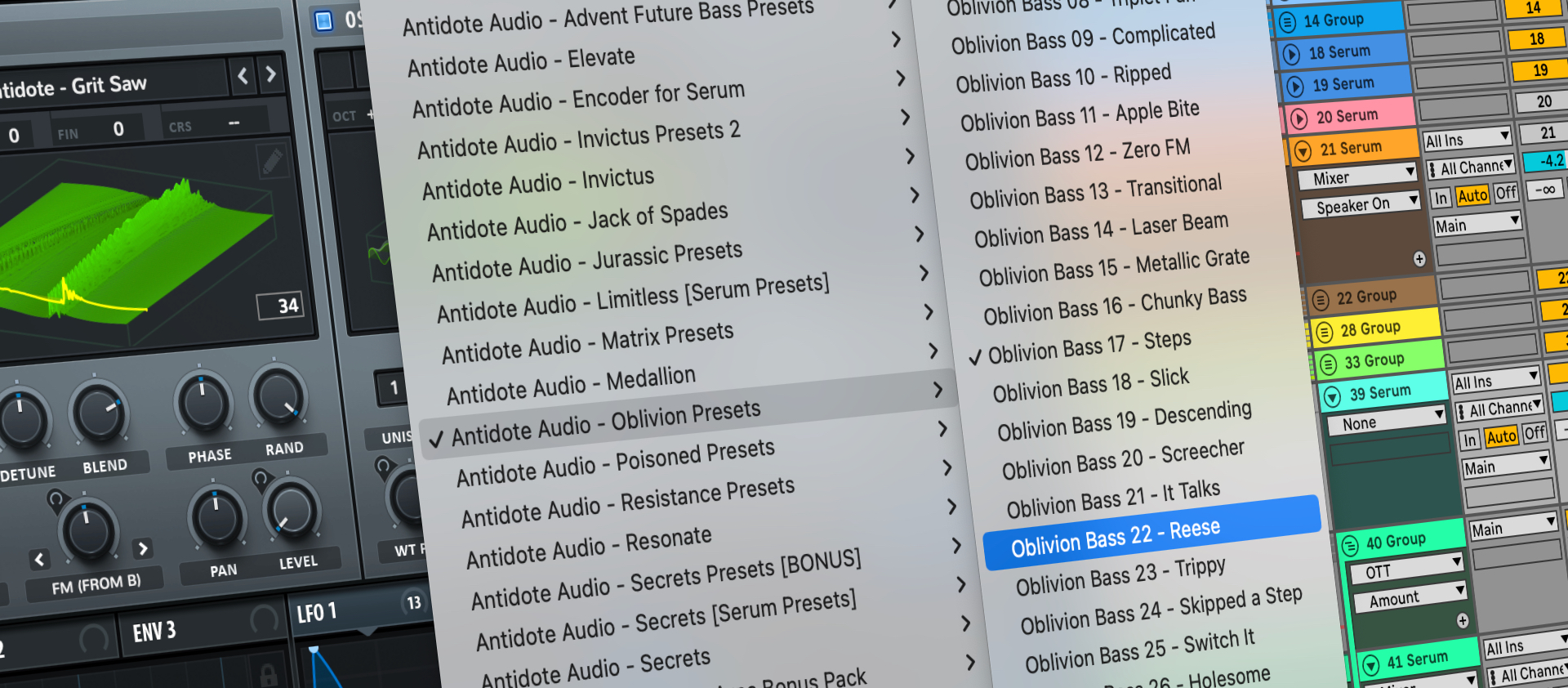Unfold the 18 Serum track arrow
Screen dimensions: 1568x688
pos(1292,55)
